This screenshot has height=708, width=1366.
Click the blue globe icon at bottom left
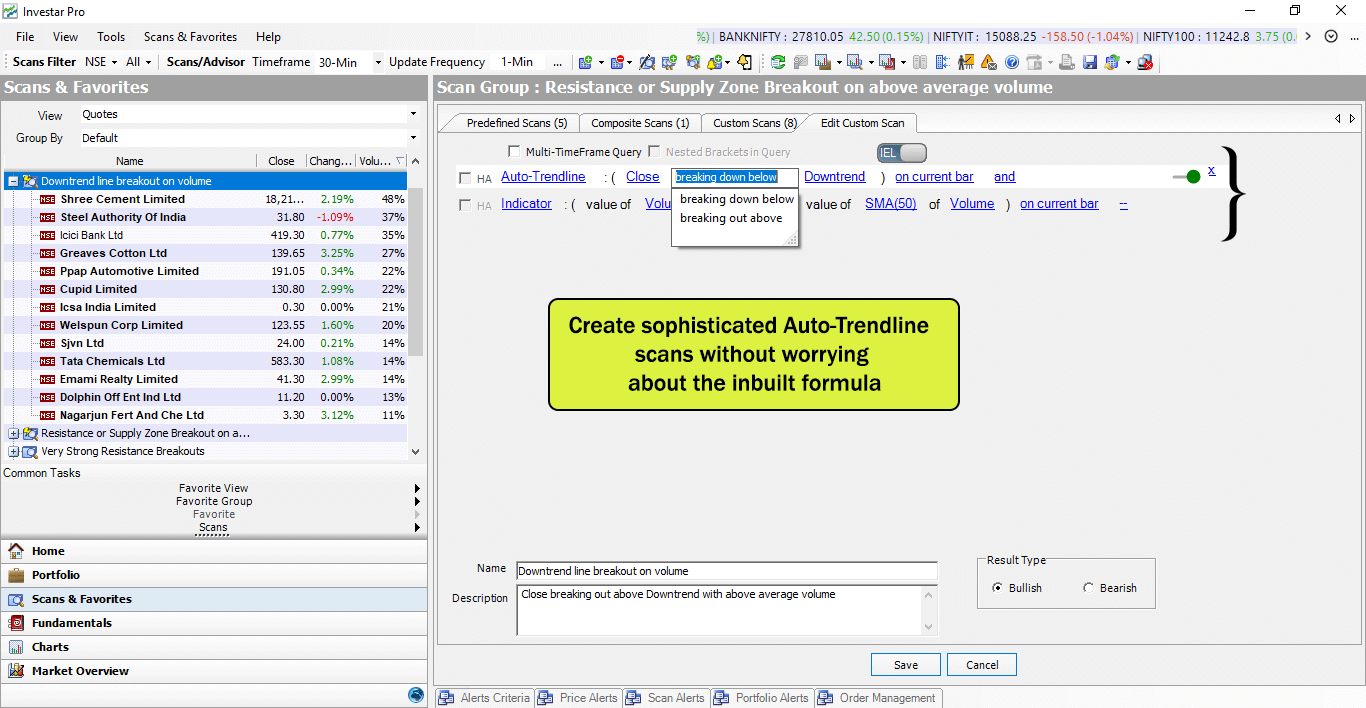pyautogui.click(x=416, y=695)
